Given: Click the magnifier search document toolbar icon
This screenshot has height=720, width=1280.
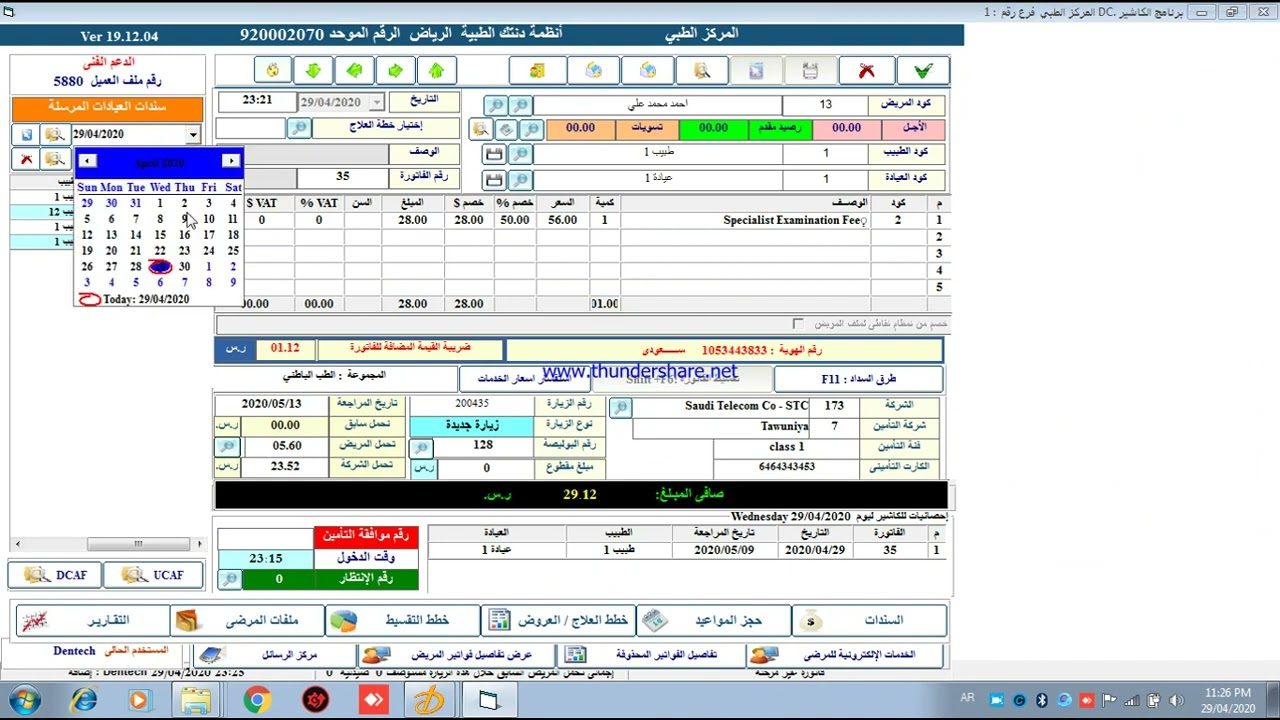Looking at the screenshot, I should pos(702,71).
